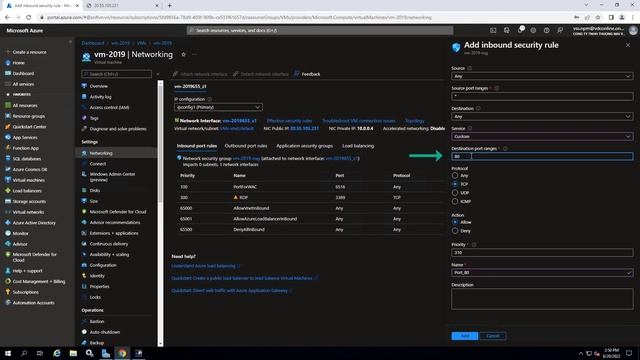
Task: Open feedback icon in Azure header
Action: coord(560,30)
